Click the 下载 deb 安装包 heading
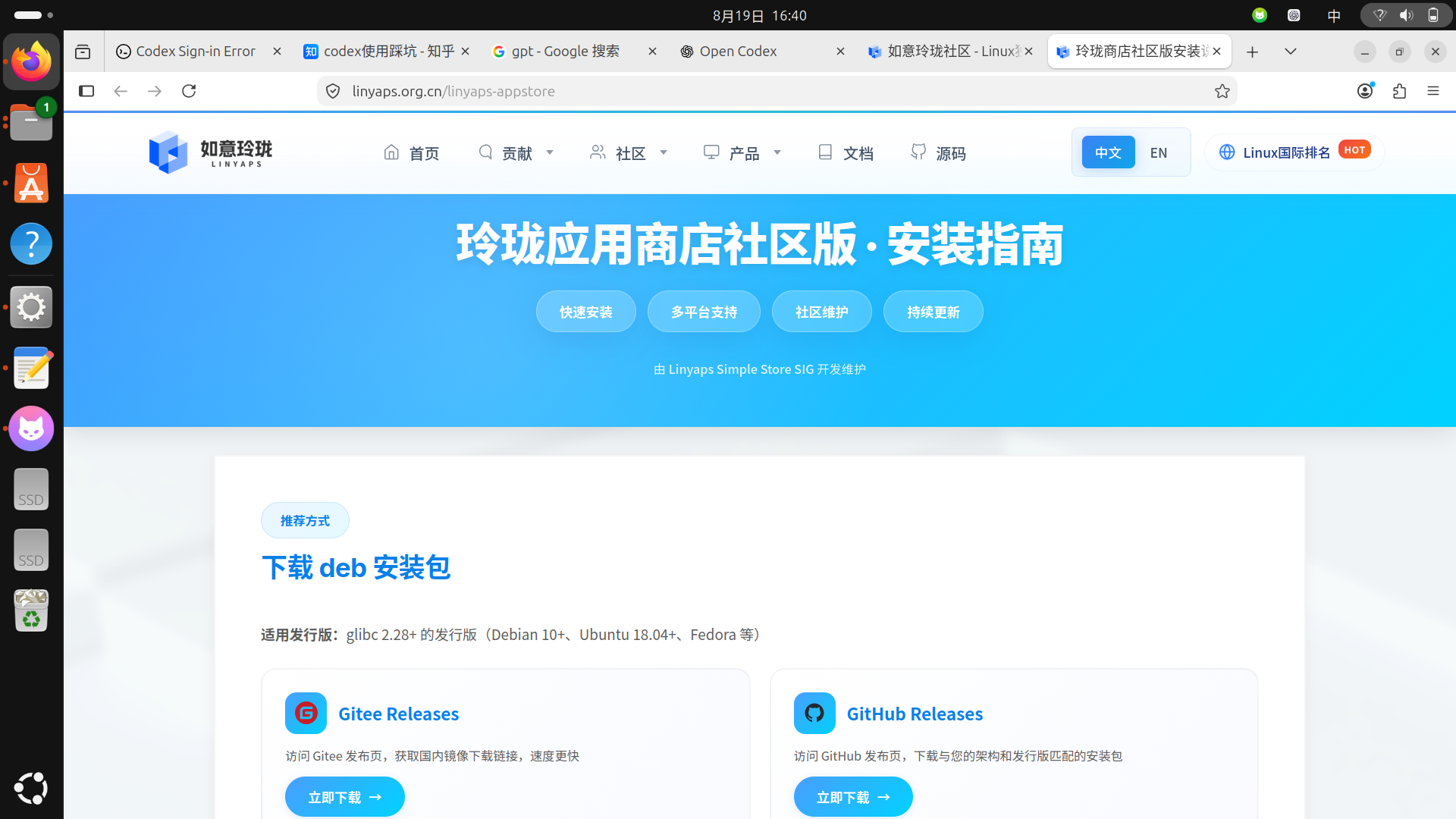The image size is (1456, 819). pyautogui.click(x=356, y=567)
